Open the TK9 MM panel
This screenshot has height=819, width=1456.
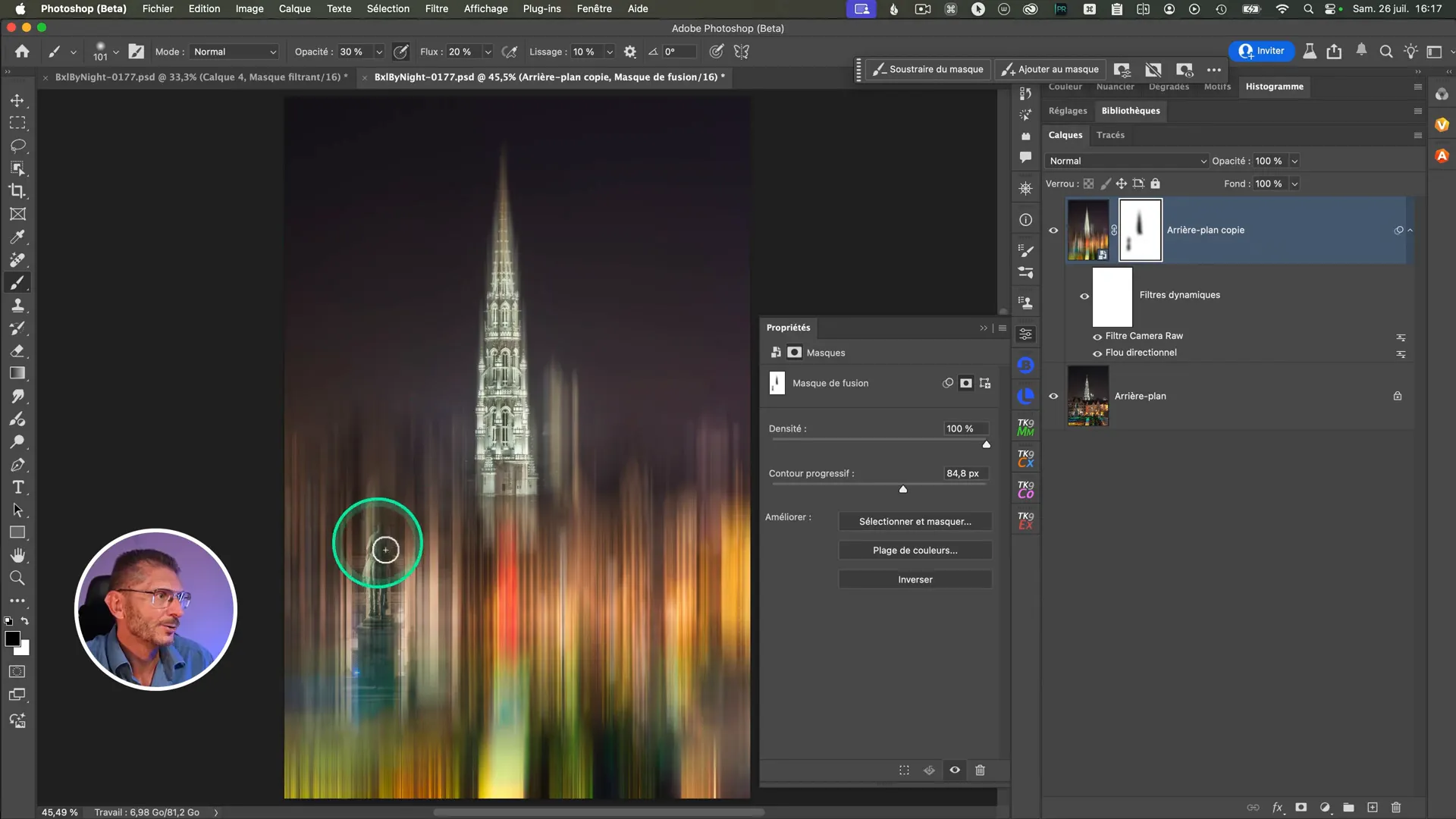[x=1025, y=428]
